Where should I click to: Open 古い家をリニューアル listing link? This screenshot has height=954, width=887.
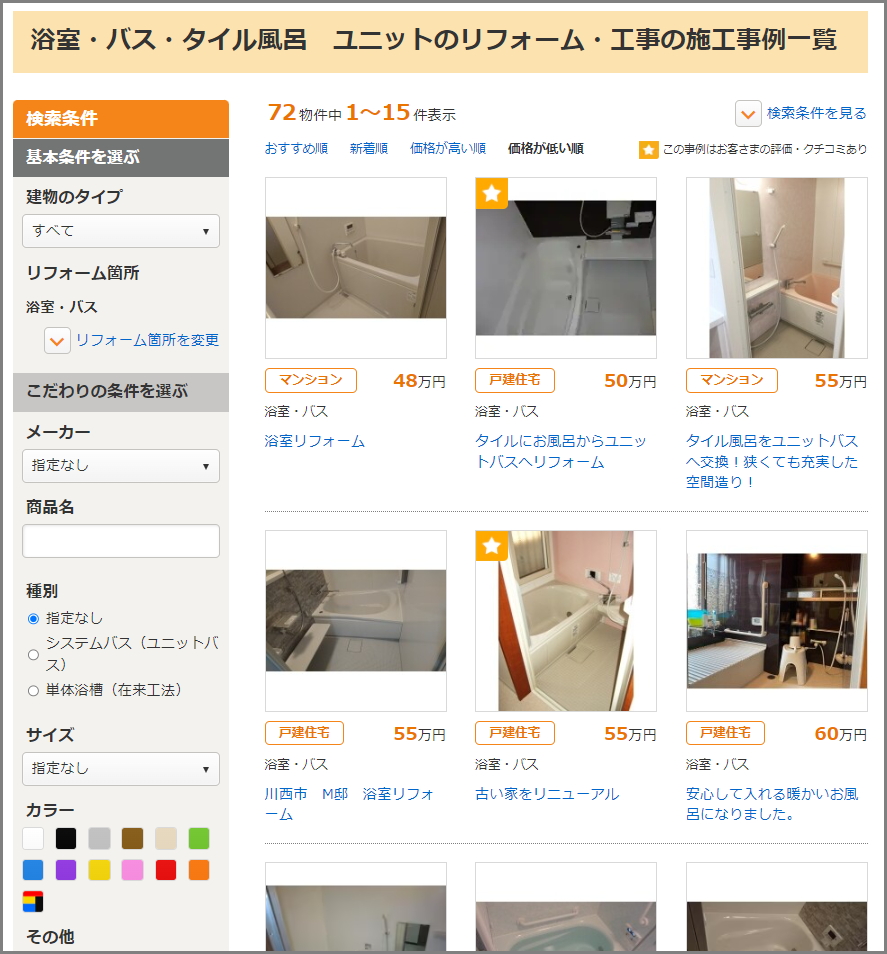tap(547, 794)
